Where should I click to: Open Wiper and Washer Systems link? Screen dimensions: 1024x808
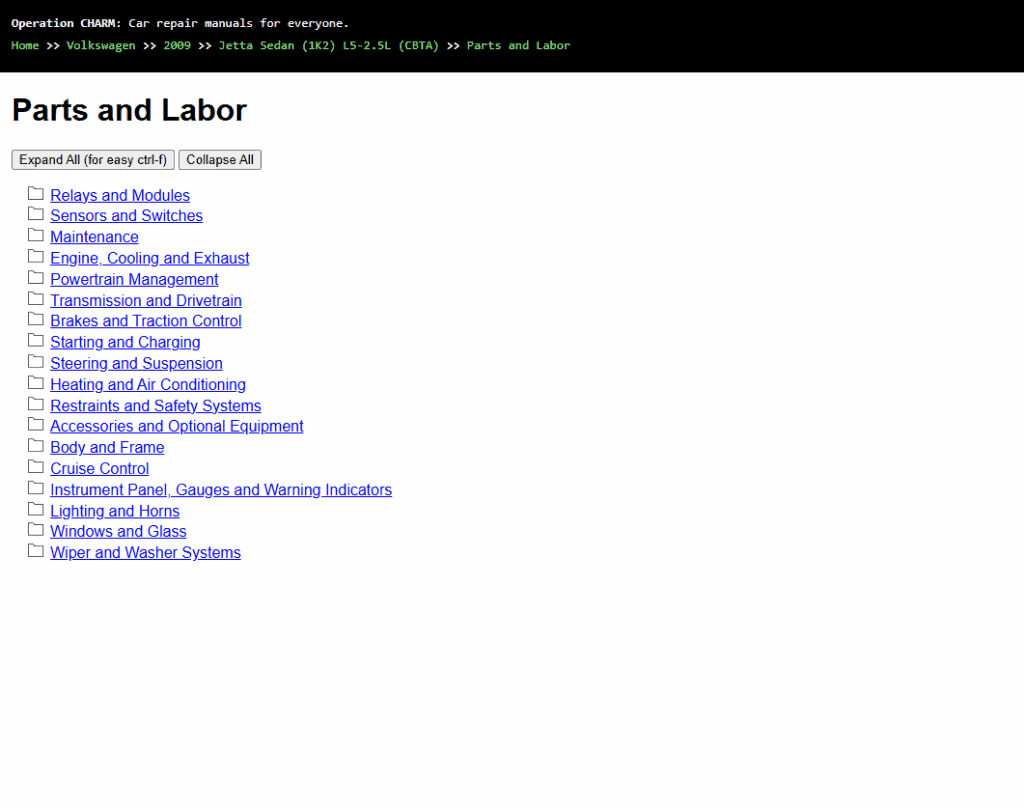point(145,552)
